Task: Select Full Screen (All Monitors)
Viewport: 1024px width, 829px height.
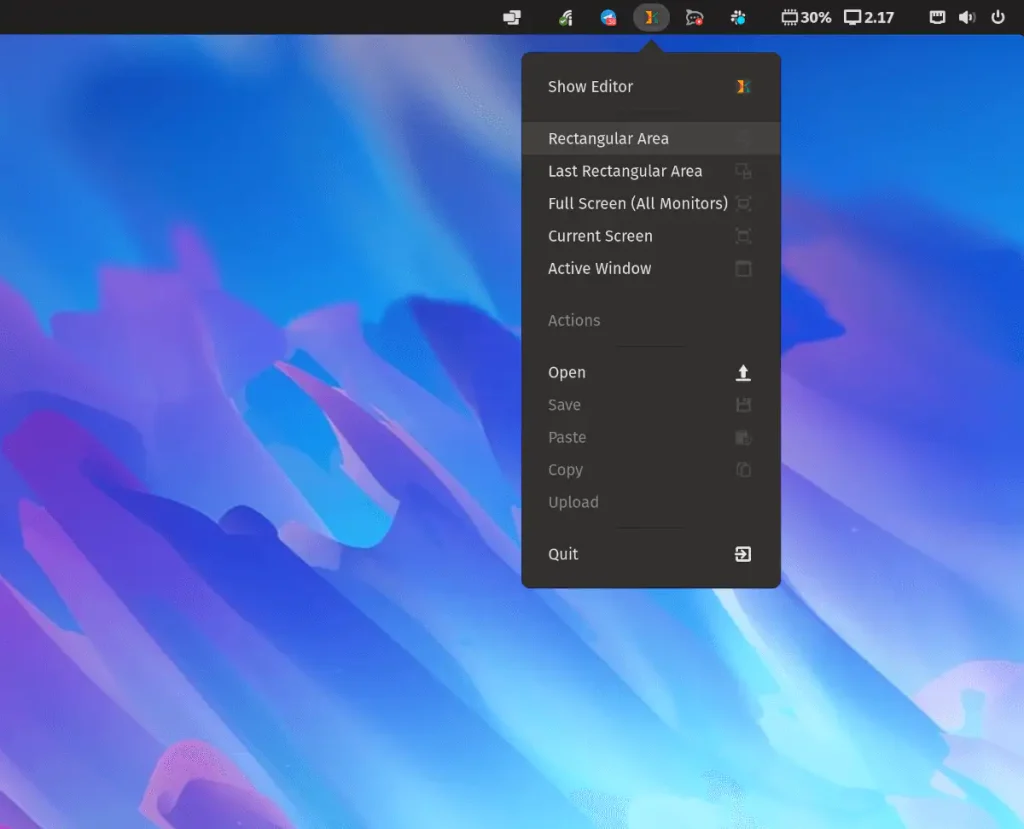Action: (x=637, y=203)
